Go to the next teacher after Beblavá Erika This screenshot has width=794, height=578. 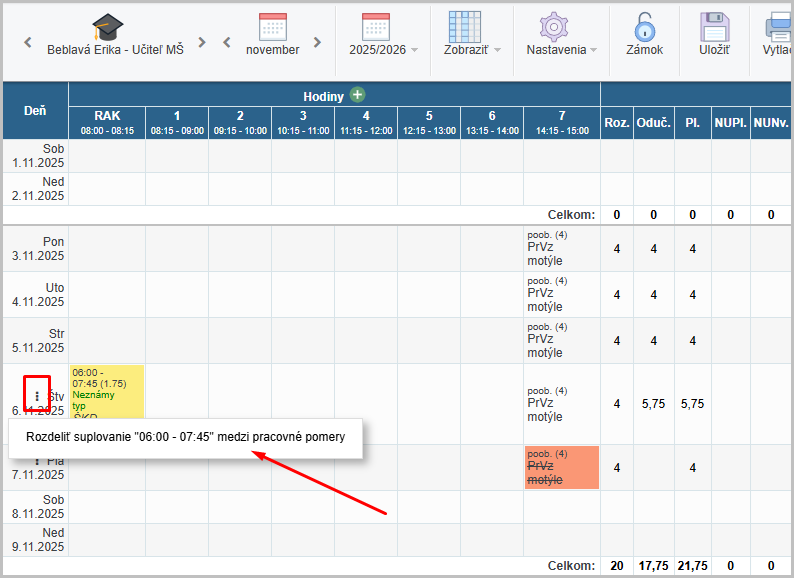click(x=203, y=43)
